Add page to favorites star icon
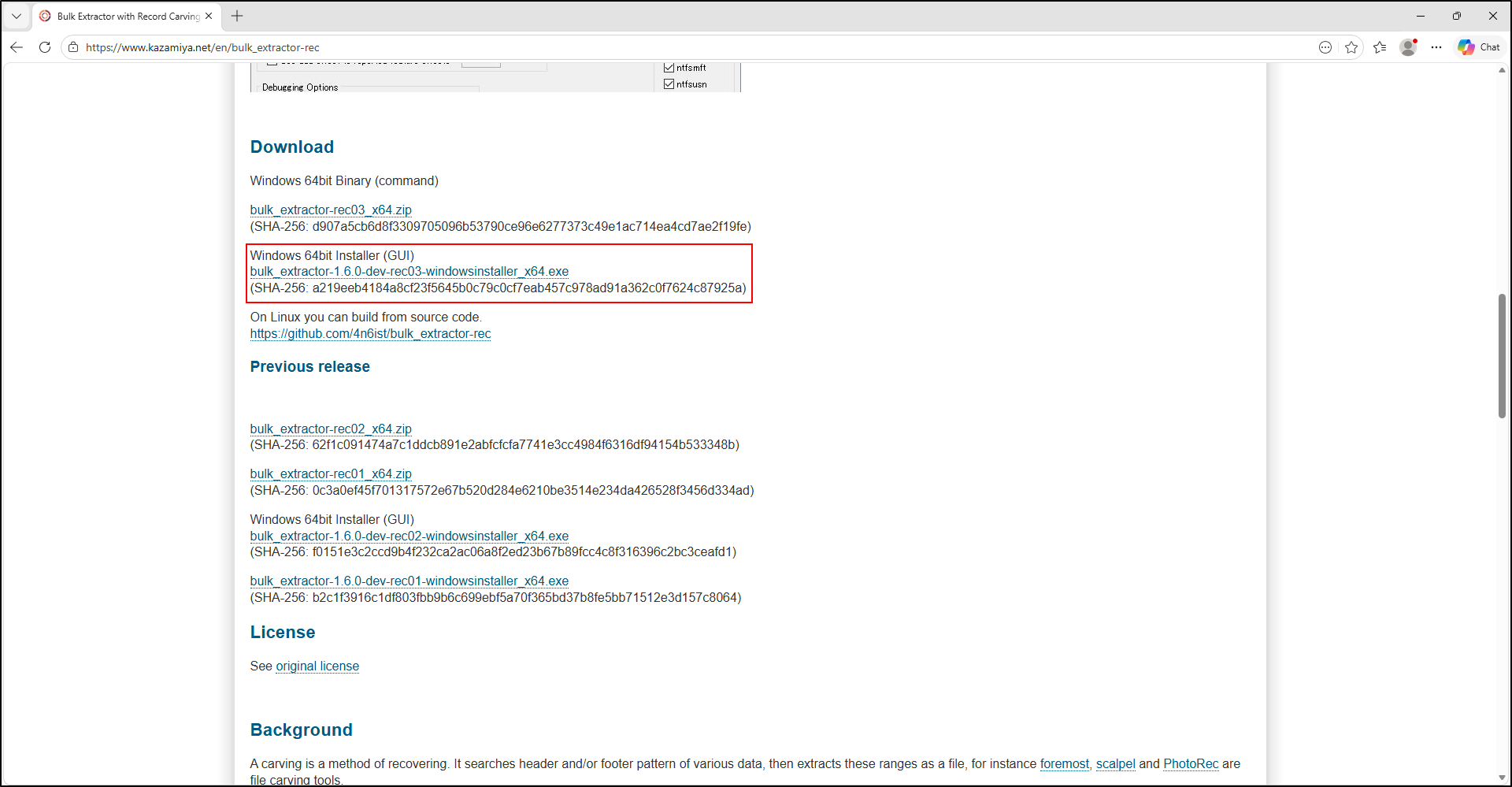 coord(1351,47)
